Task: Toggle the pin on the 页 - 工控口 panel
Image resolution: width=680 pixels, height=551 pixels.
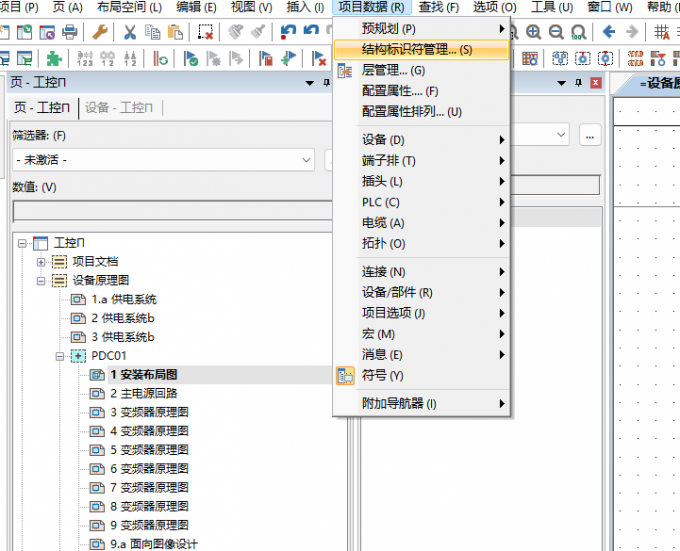Action: [x=327, y=82]
